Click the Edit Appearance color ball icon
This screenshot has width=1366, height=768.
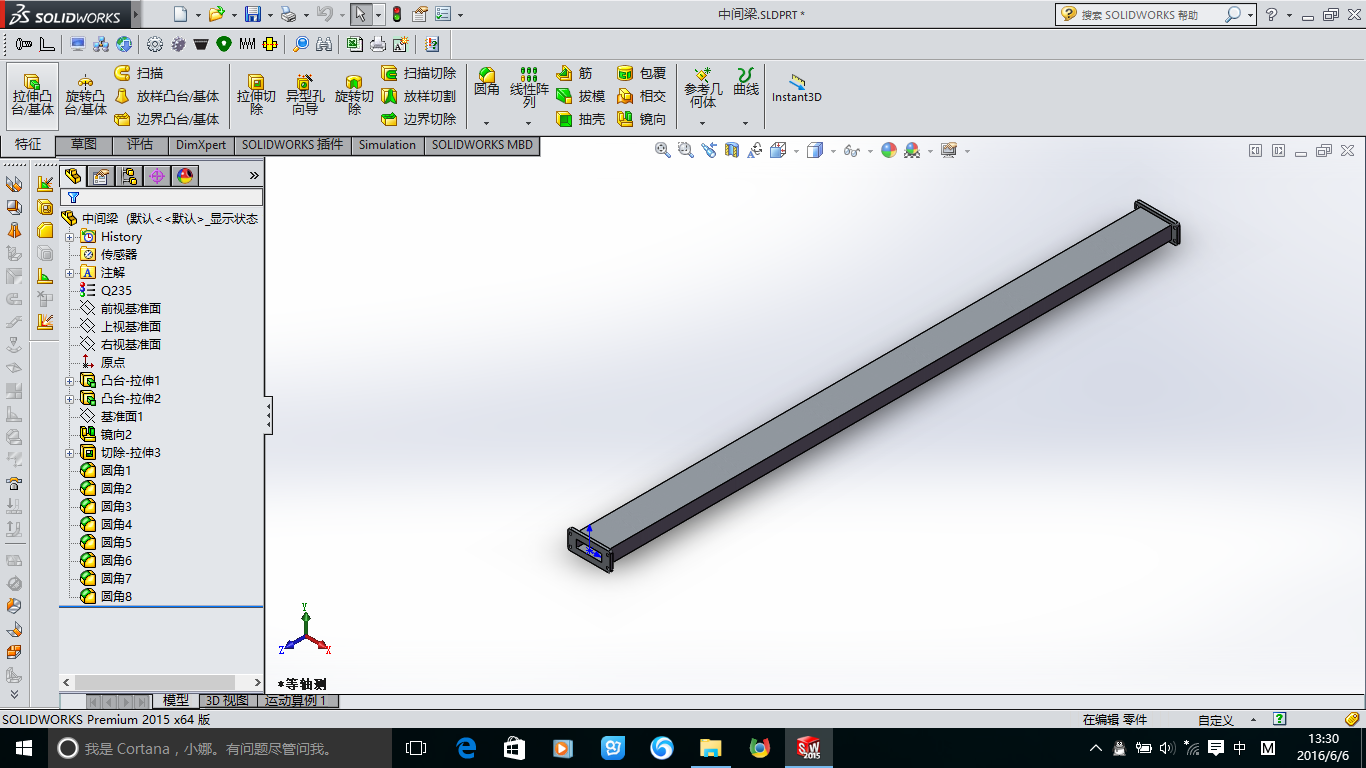(x=888, y=150)
